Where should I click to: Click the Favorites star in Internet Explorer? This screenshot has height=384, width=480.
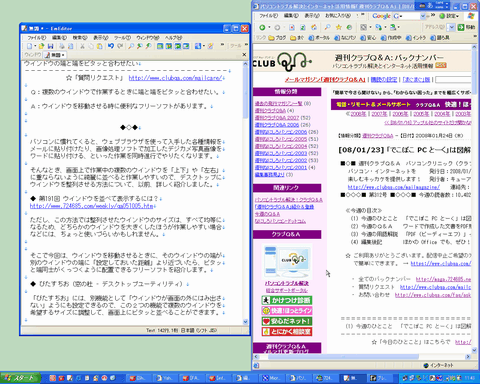point(339,27)
